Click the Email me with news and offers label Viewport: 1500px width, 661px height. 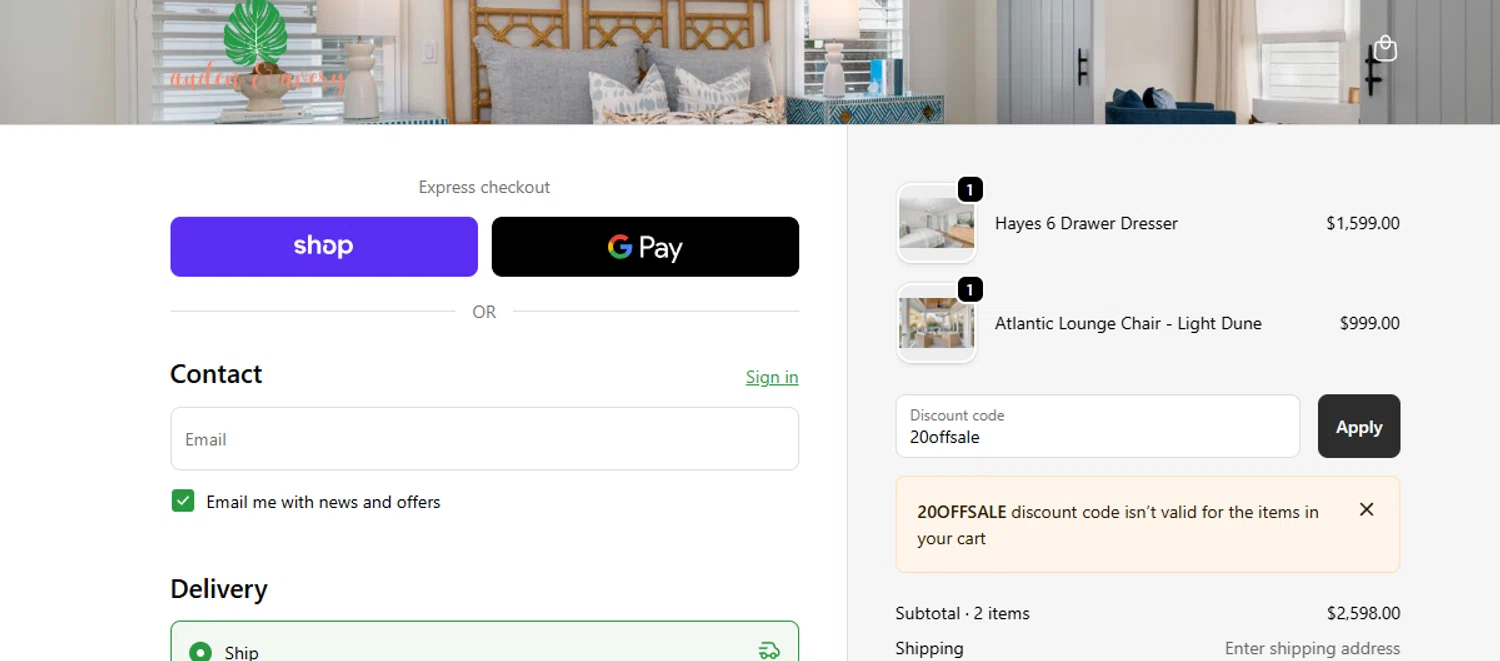pyautogui.click(x=323, y=502)
